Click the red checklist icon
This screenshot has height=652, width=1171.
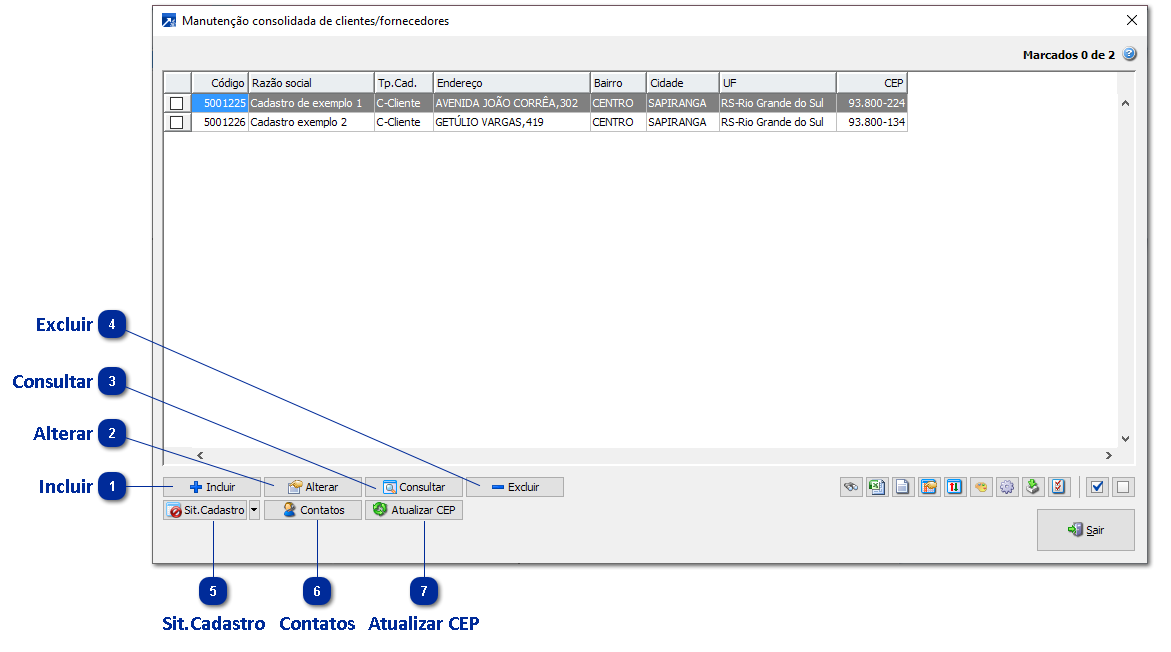coord(1059,487)
